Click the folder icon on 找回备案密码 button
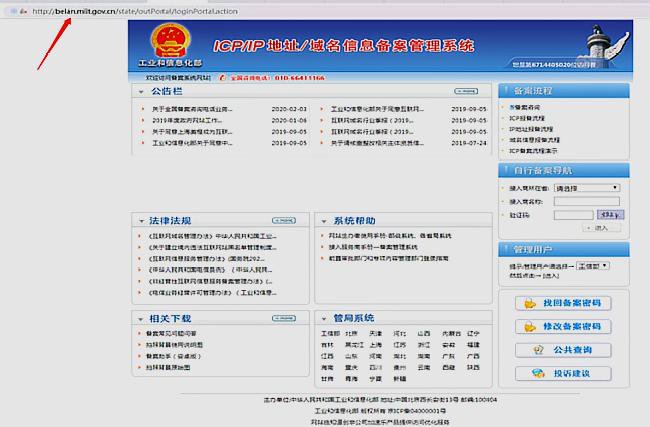Image resolution: width=650 pixels, height=427 pixels. point(530,303)
